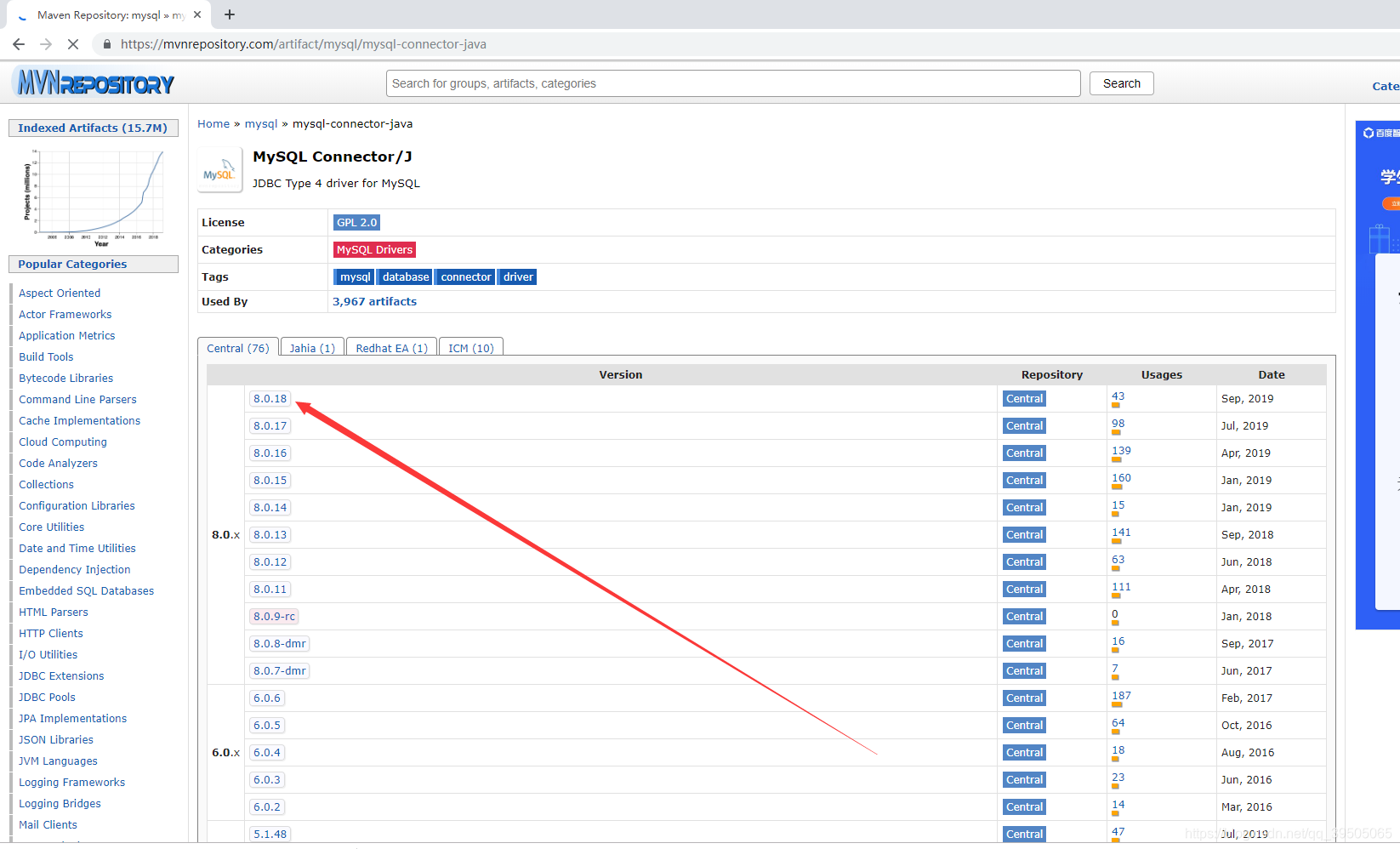
Task: Open version 8.0.17
Action: pyautogui.click(x=270, y=425)
